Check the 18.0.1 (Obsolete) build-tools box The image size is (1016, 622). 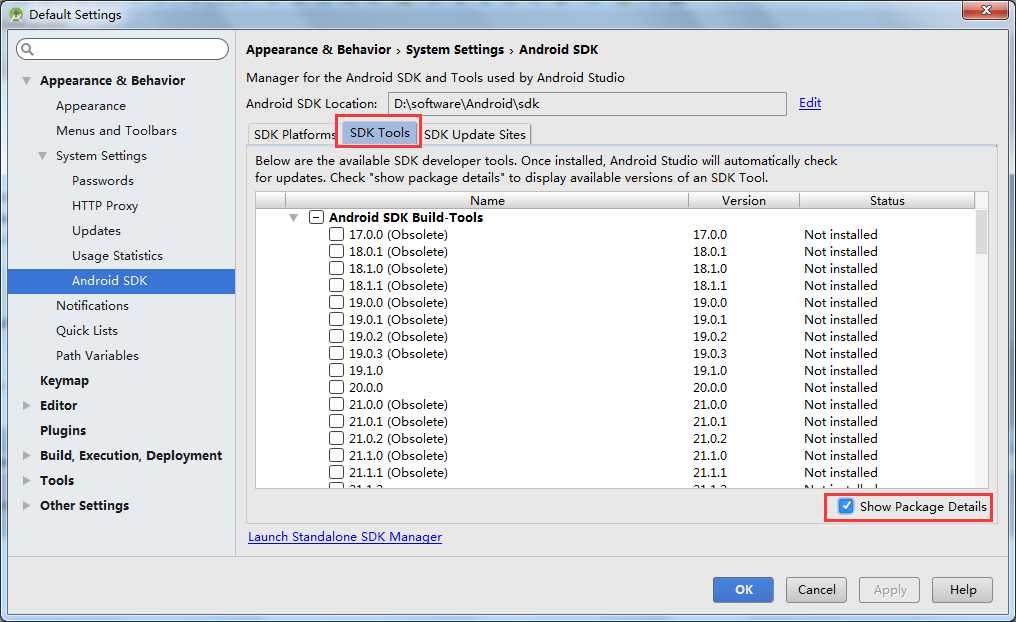(x=336, y=251)
